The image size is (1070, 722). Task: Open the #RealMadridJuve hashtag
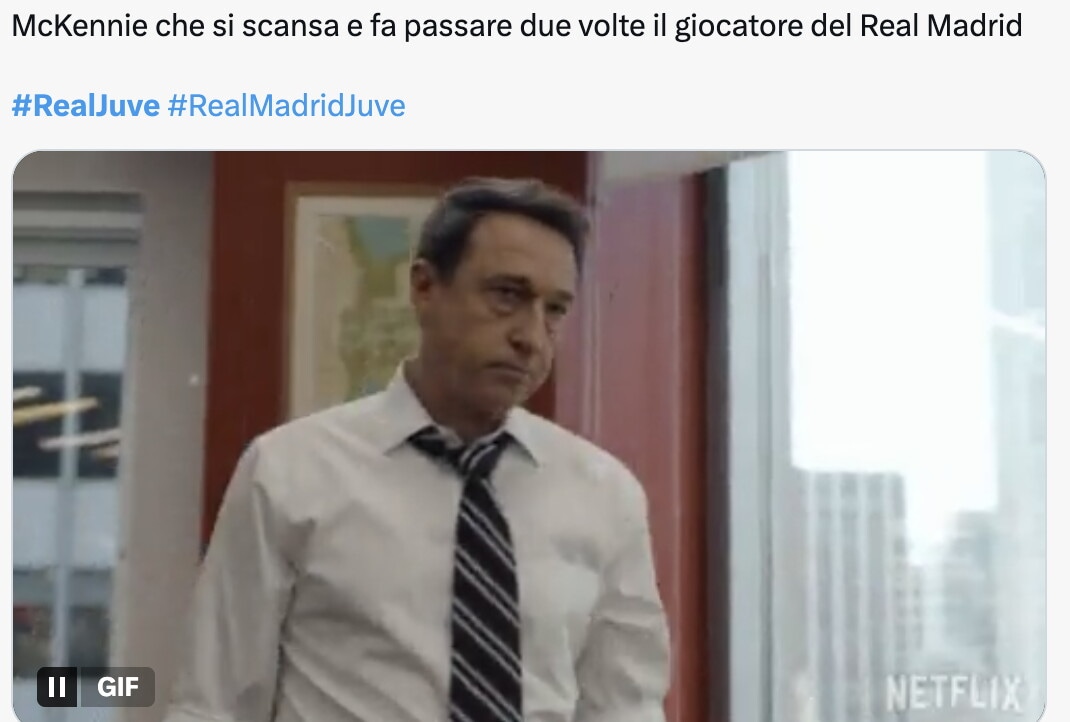286,106
